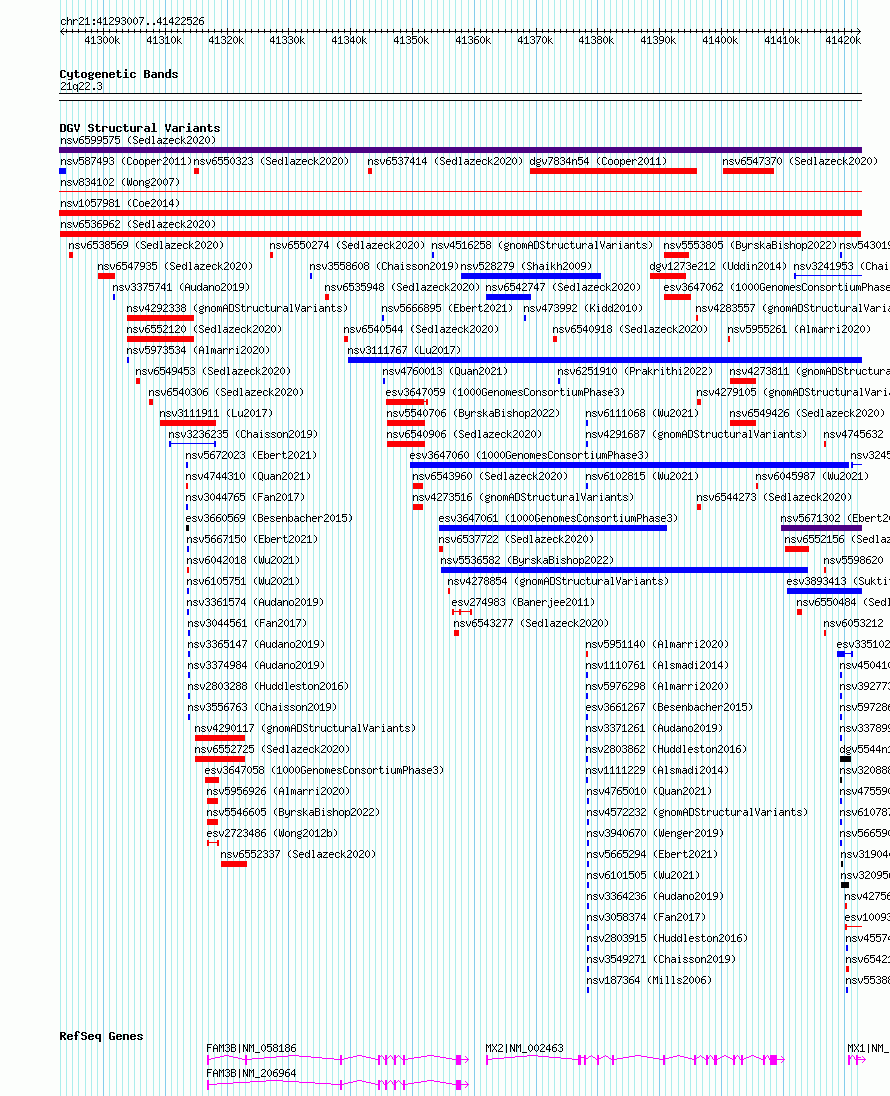This screenshot has width=890, height=1096.
Task: Click nsv5540706 (ByrskaBishop2022) variant label
Action: point(473,413)
